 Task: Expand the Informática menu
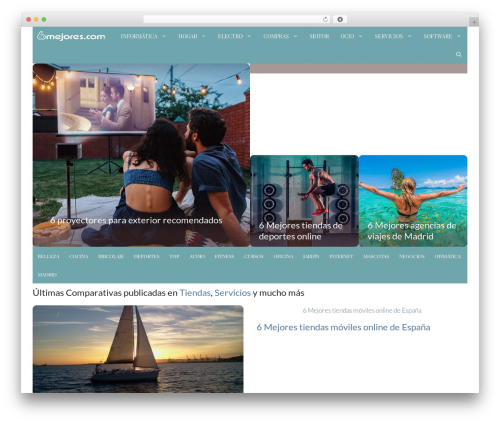[x=143, y=36]
